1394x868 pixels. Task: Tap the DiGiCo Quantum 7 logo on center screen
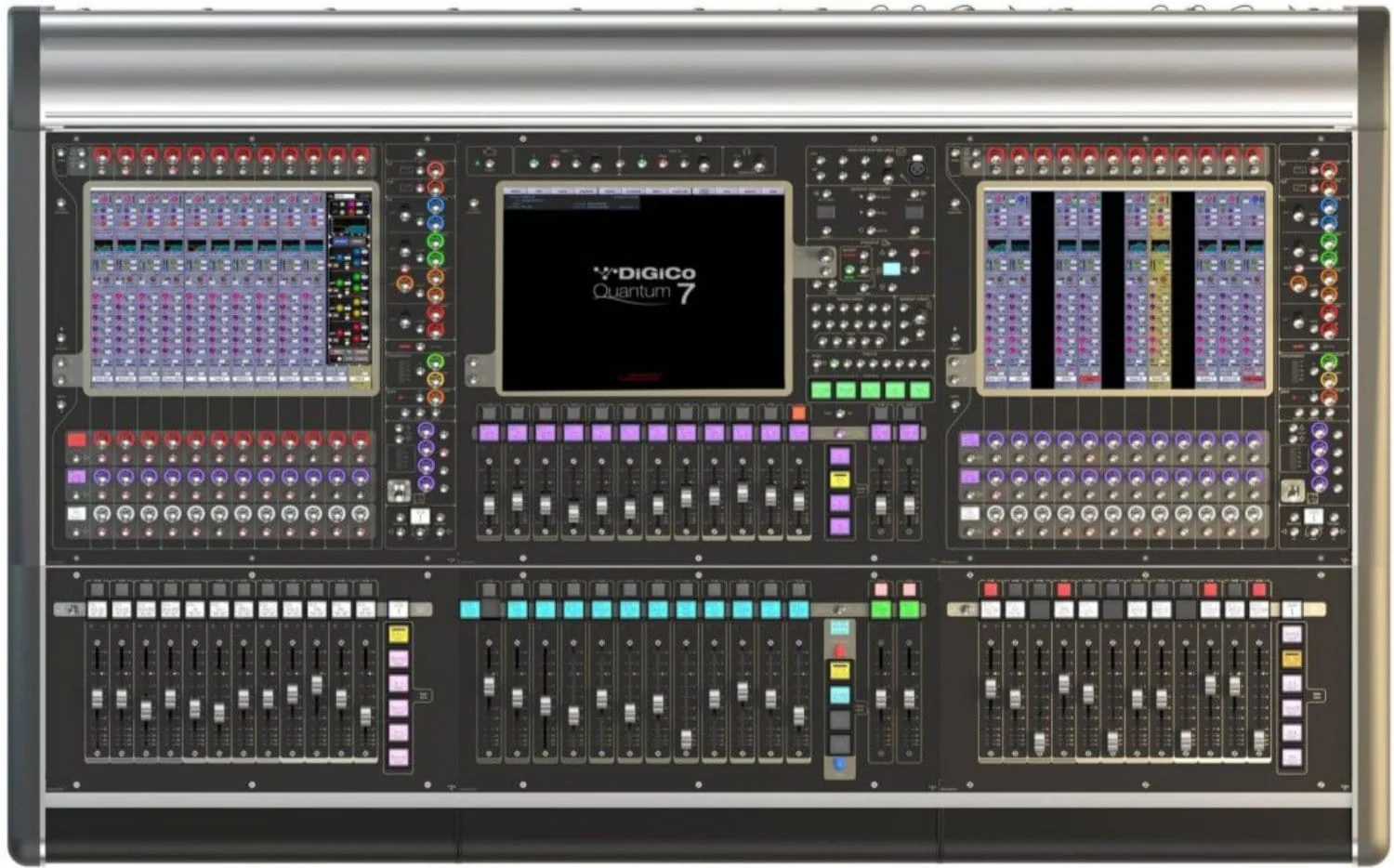click(x=644, y=283)
